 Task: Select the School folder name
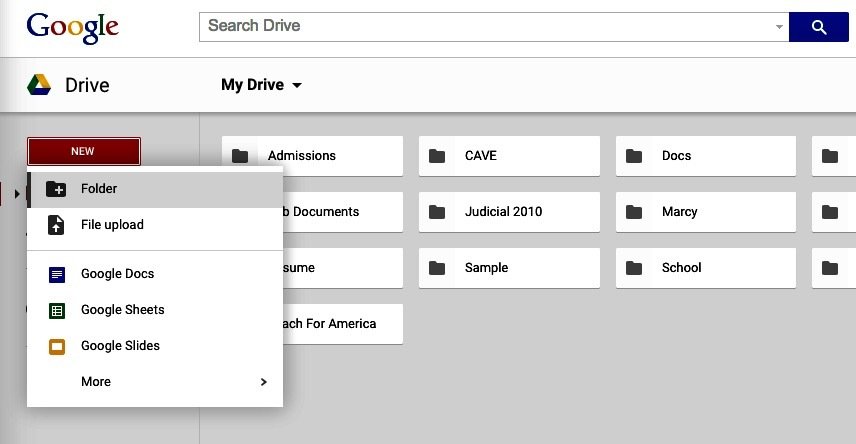682,268
